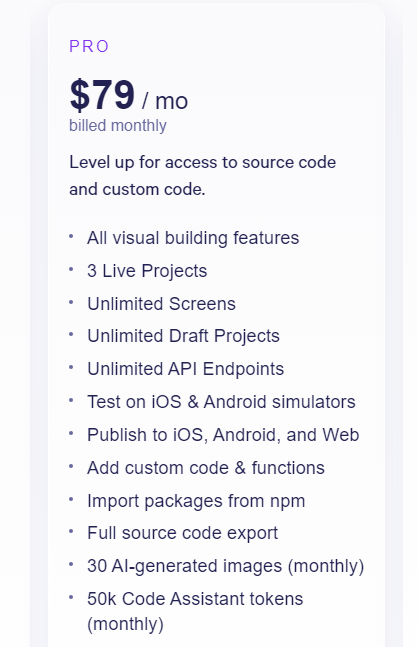Click "Full source code export" item

pyautogui.click(x=183, y=533)
